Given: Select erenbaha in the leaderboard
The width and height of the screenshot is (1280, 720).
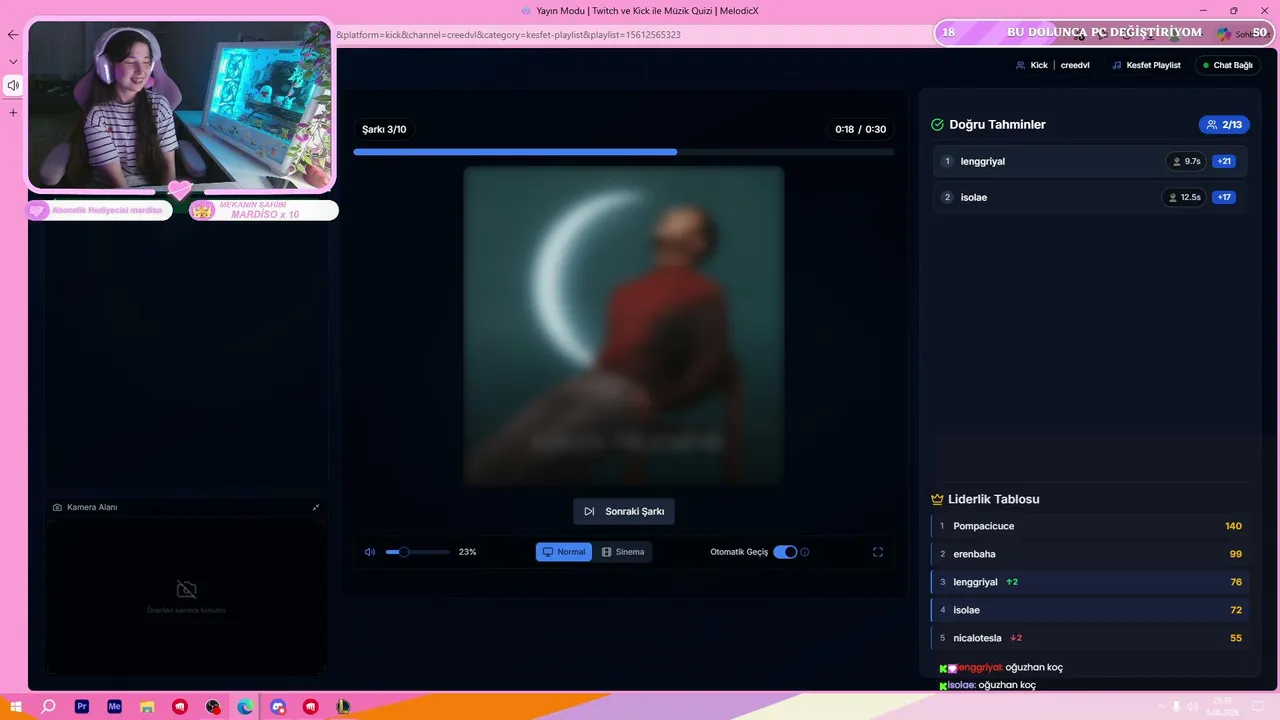Looking at the screenshot, I should point(1090,554).
